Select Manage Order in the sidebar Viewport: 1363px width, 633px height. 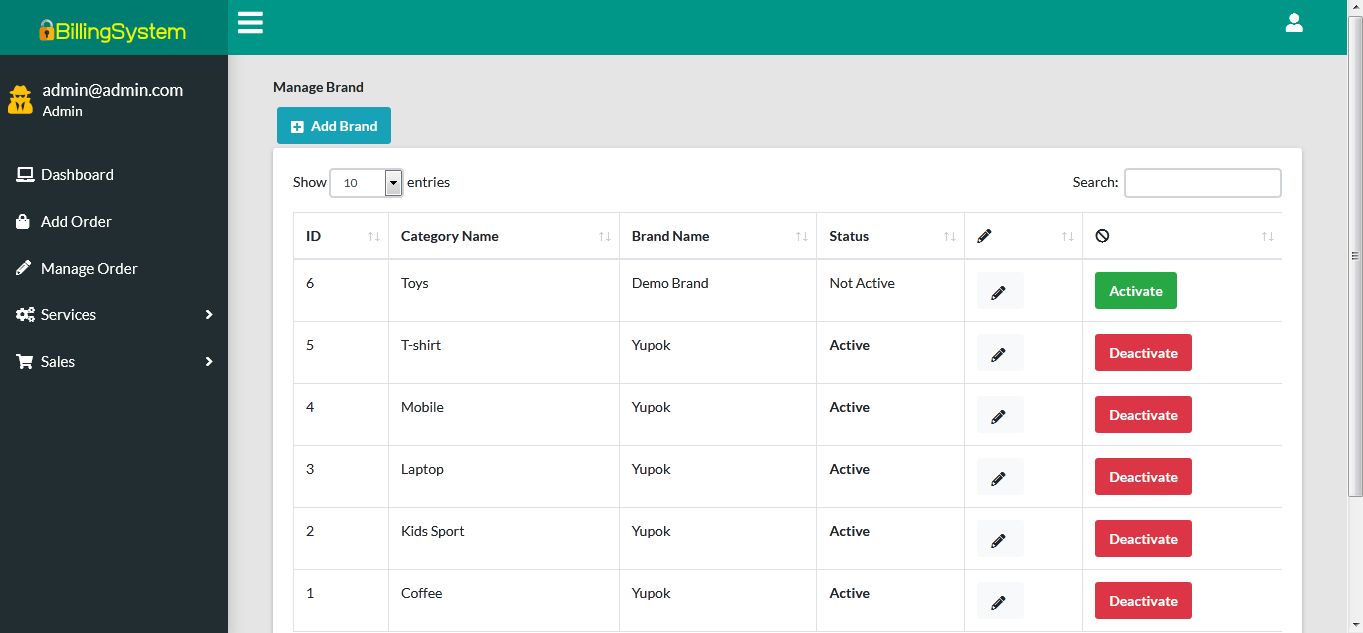pyautogui.click(x=88, y=268)
